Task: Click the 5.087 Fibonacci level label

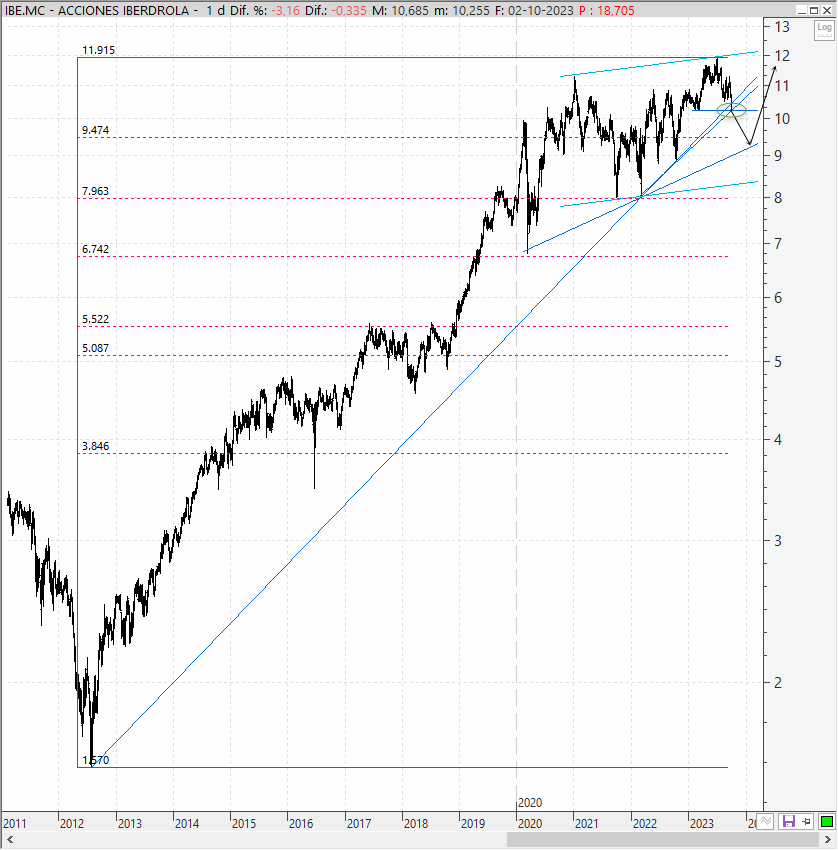Action: point(95,348)
